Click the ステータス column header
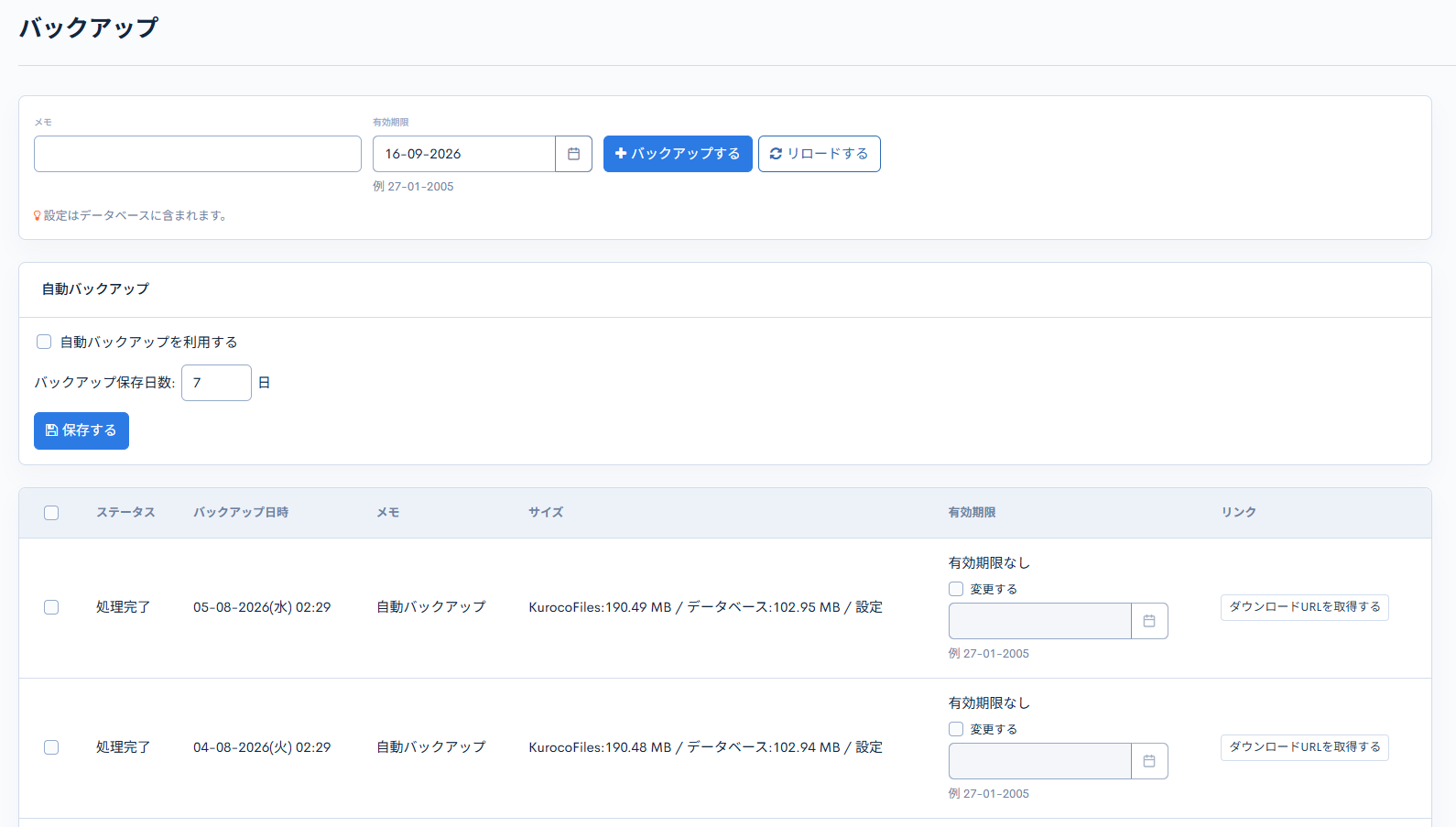Screen dimensions: 1456x827 pyautogui.click(x=126, y=513)
